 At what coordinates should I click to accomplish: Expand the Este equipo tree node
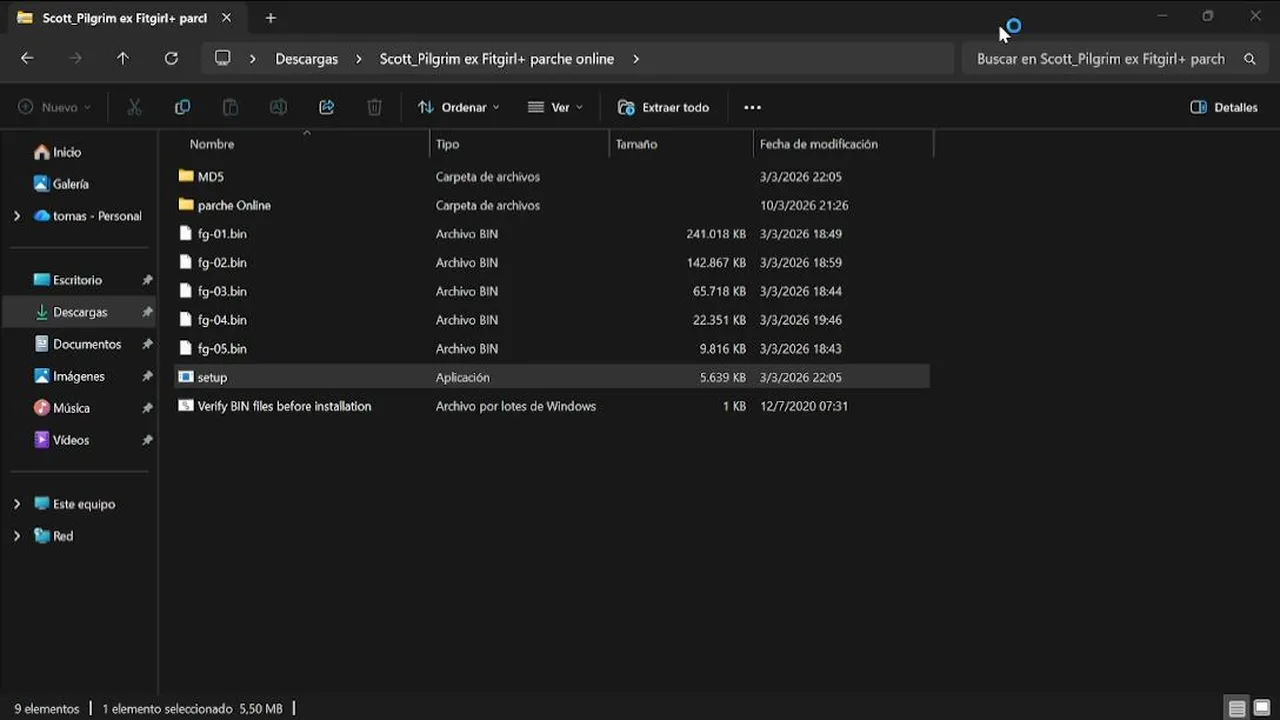click(17, 504)
